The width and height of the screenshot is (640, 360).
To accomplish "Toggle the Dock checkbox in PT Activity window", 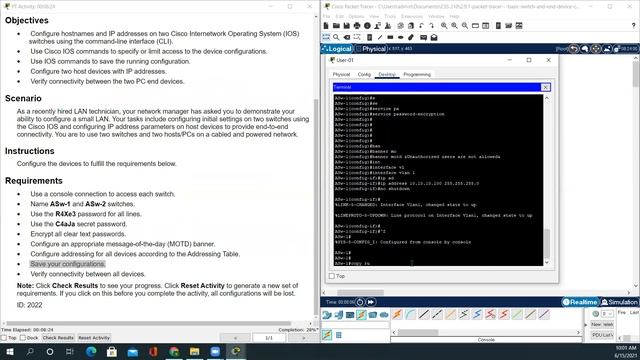I will pos(23,338).
